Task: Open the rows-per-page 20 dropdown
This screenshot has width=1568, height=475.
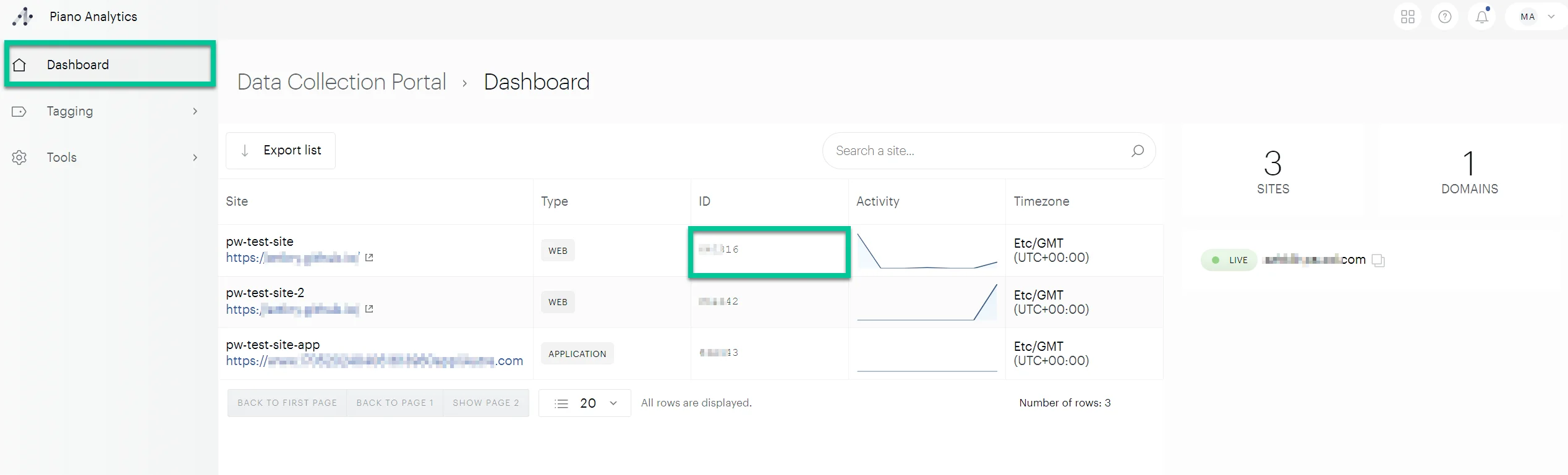Action: (585, 403)
